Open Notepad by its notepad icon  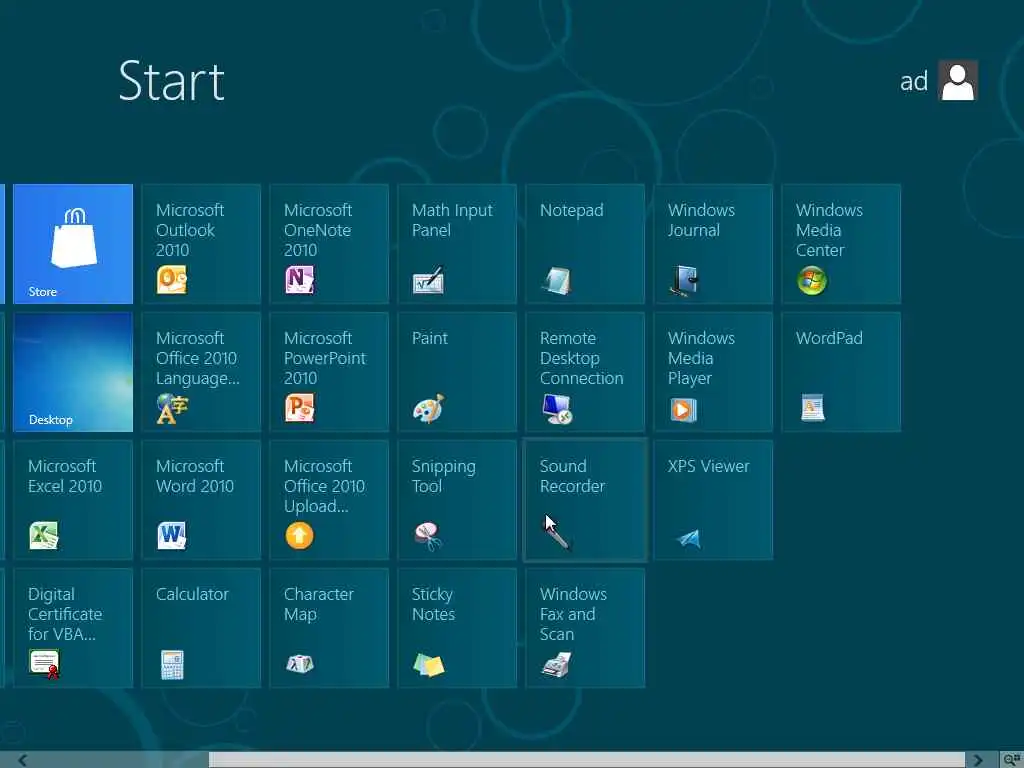556,281
